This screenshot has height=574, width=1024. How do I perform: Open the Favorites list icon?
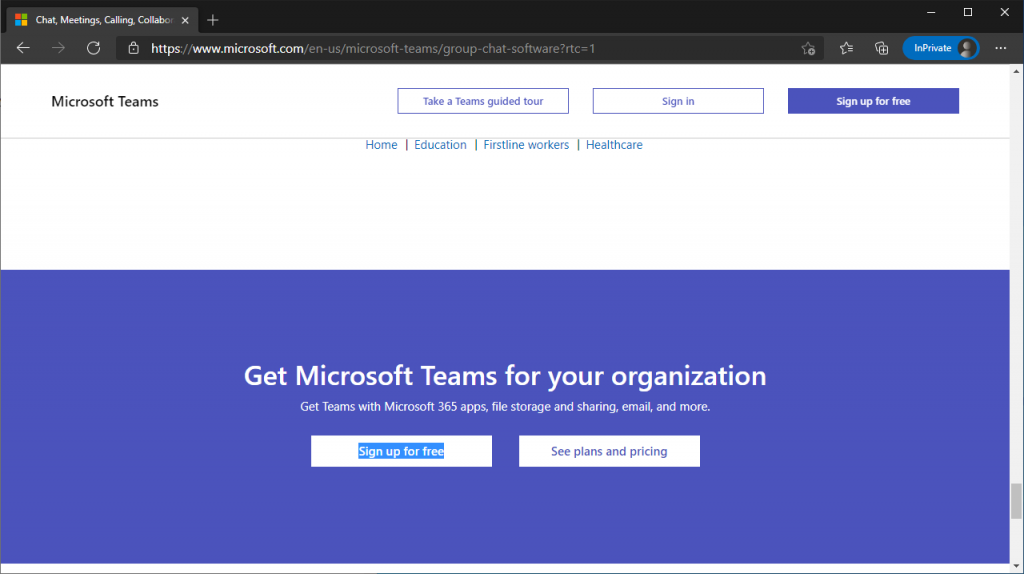point(846,48)
